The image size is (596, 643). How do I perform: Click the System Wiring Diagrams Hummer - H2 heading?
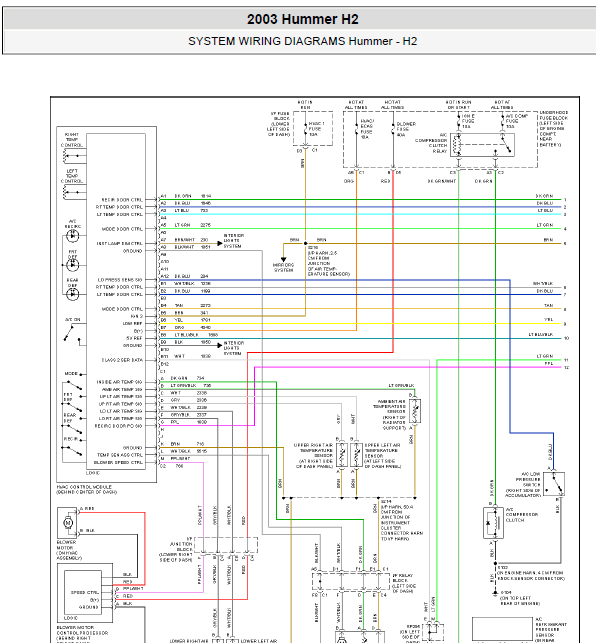[x=302, y=41]
